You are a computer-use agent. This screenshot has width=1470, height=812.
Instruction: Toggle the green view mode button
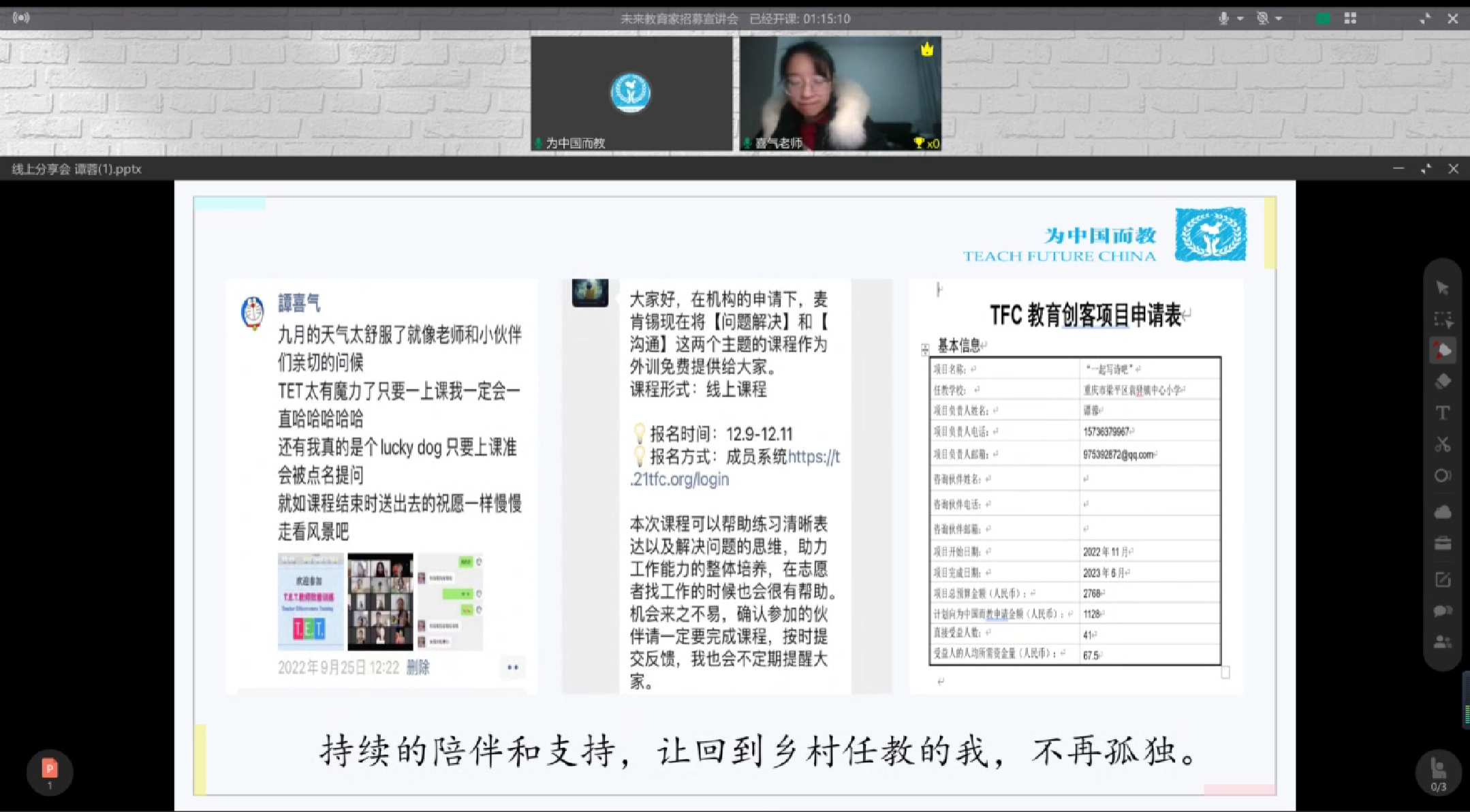point(1323,18)
